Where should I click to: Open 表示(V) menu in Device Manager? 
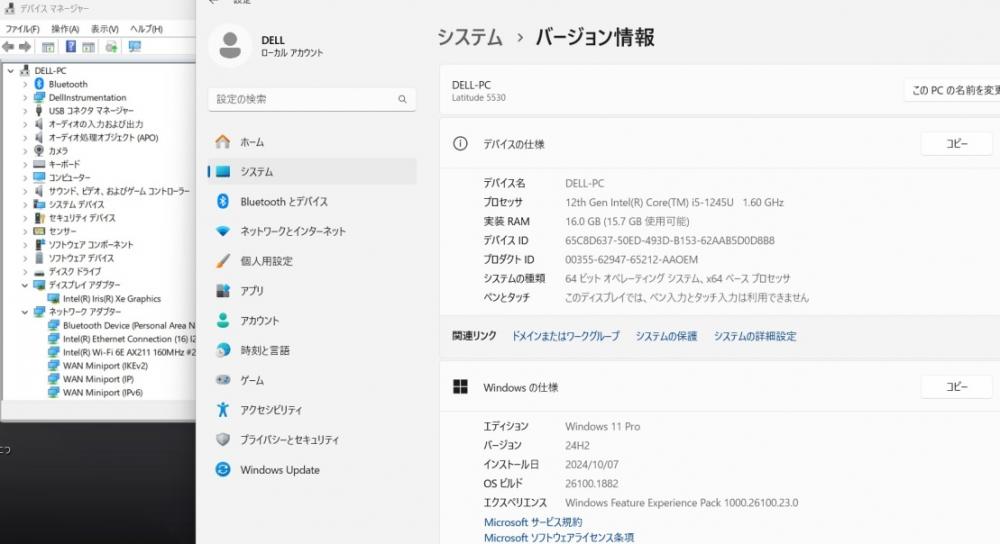coord(105,29)
